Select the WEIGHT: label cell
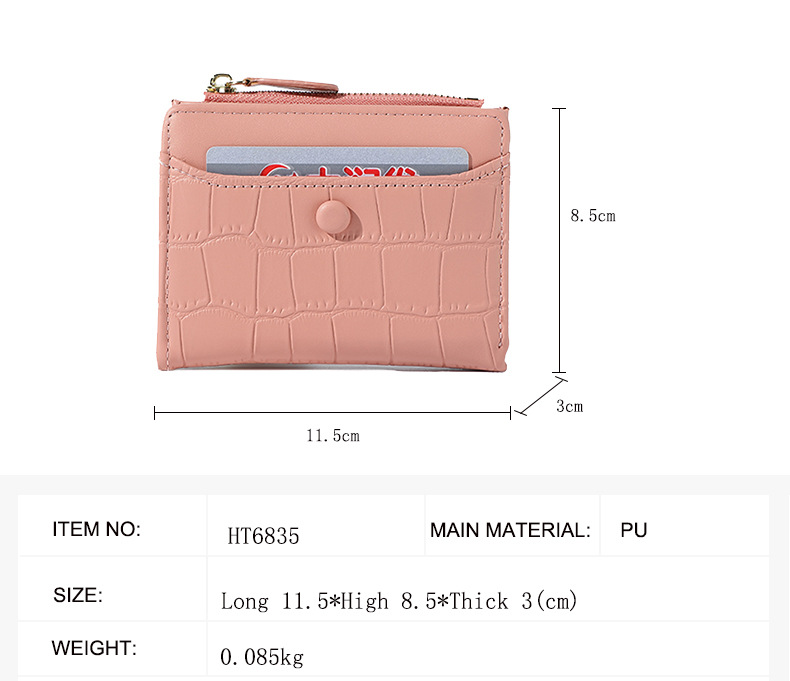Screen dimensions: 790x681 pos(112,649)
